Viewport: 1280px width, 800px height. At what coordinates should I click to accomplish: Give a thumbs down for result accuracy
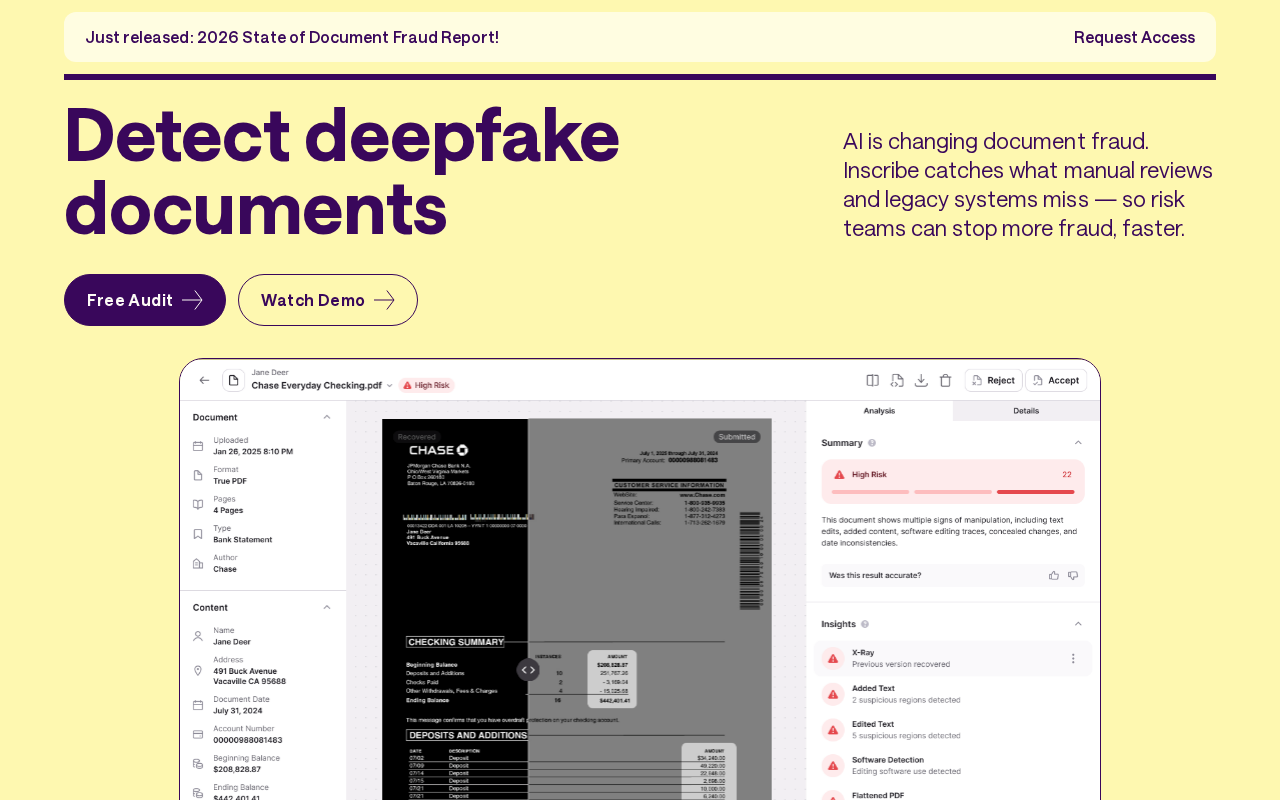1073,576
